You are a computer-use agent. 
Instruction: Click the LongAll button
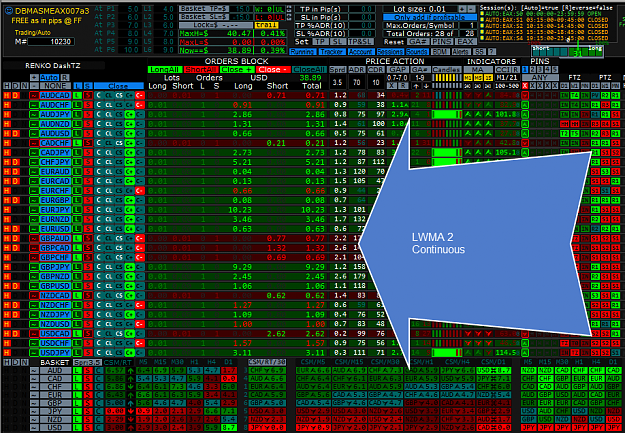tap(165, 69)
